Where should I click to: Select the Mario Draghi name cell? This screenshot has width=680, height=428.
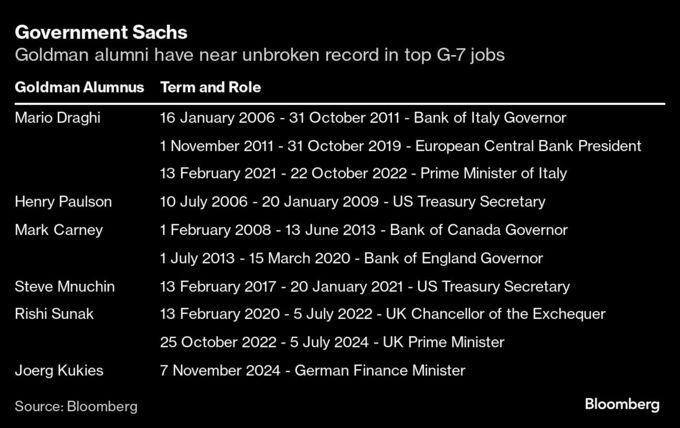coord(58,118)
